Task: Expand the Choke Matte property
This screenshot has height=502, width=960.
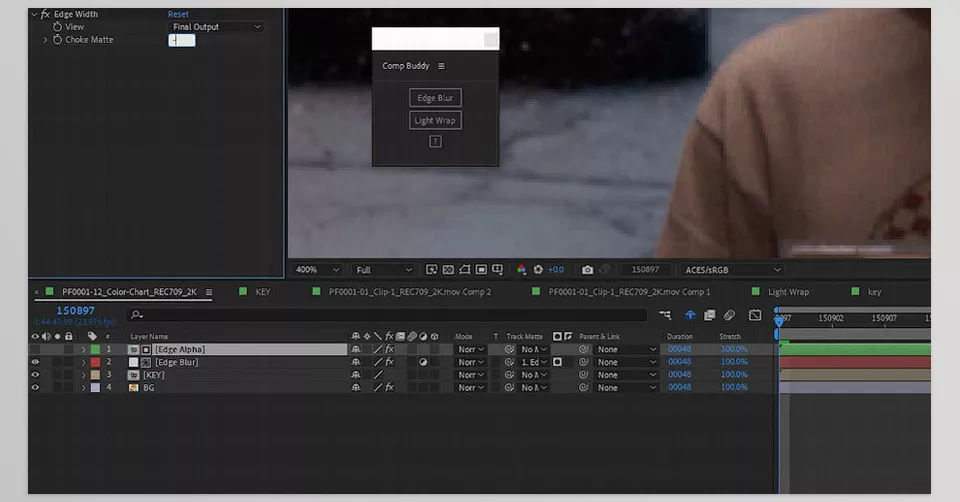Action: pyautogui.click(x=45, y=40)
